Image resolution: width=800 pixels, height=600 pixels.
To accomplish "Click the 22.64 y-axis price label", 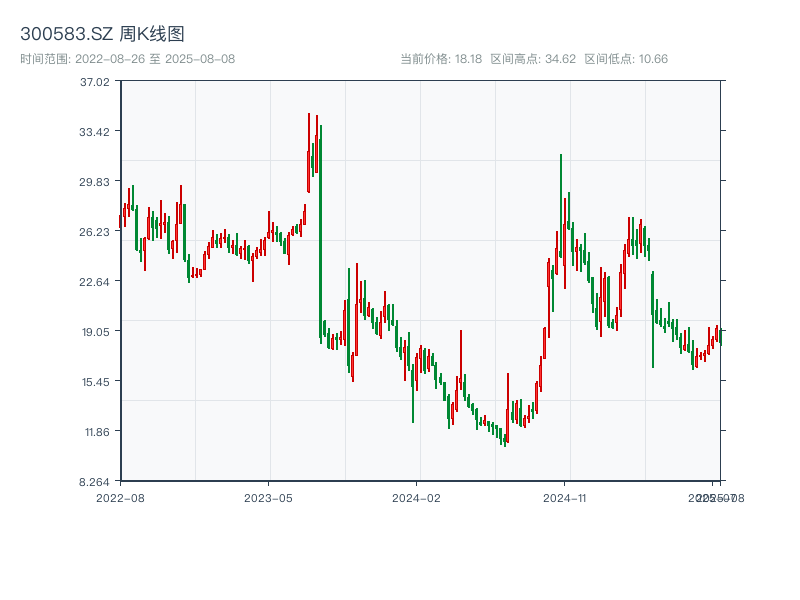I will pos(95,282).
